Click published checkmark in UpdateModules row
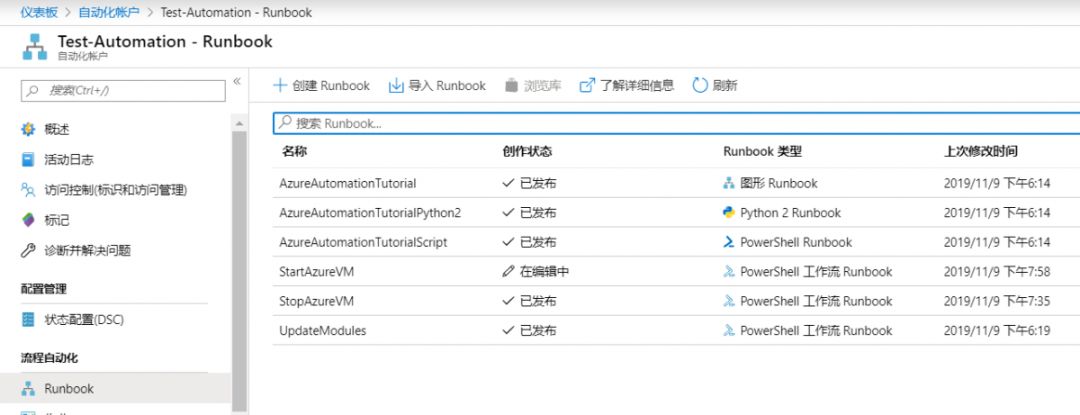 (508, 330)
